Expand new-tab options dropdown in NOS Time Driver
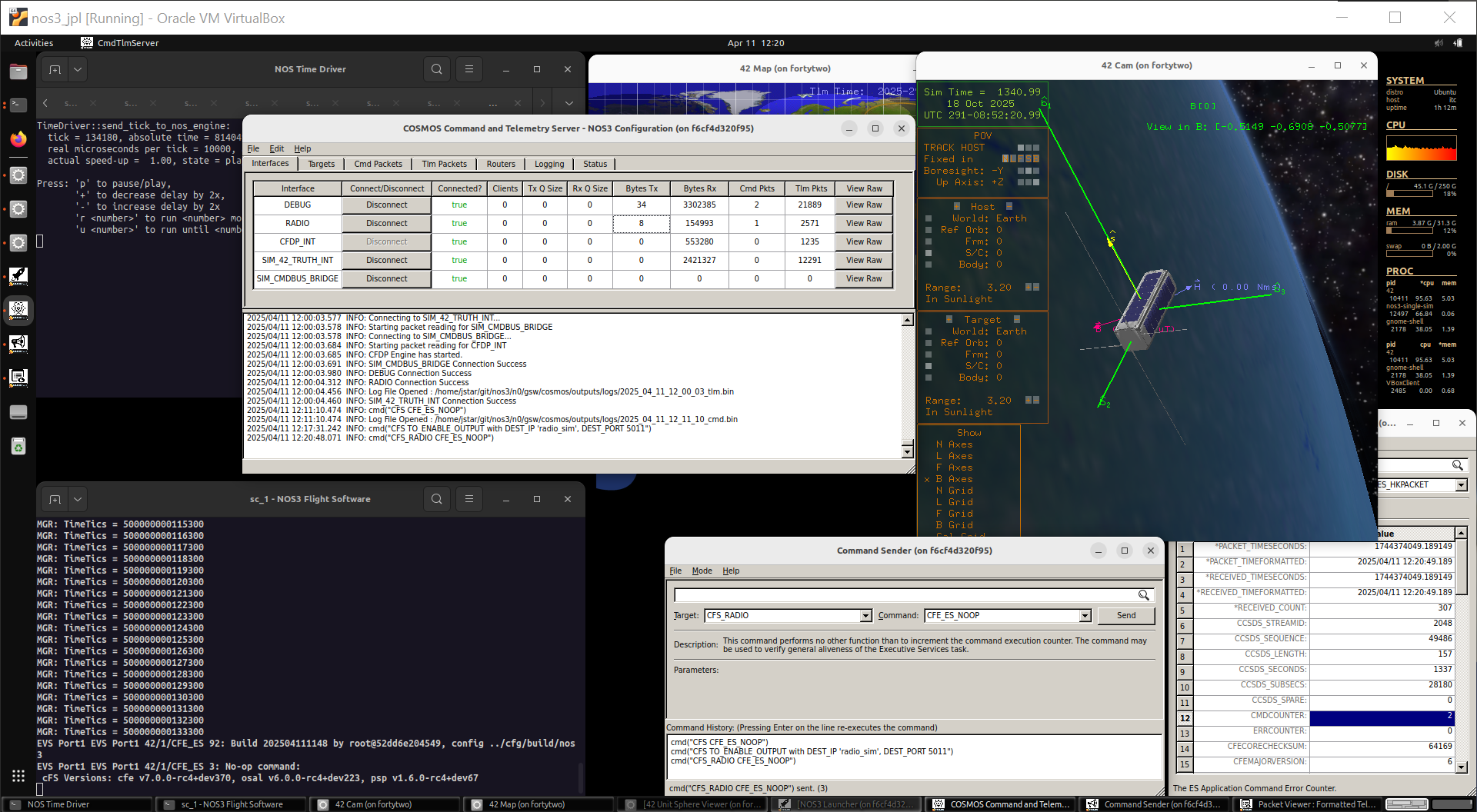This screenshot has height=812, width=1477. click(x=78, y=69)
